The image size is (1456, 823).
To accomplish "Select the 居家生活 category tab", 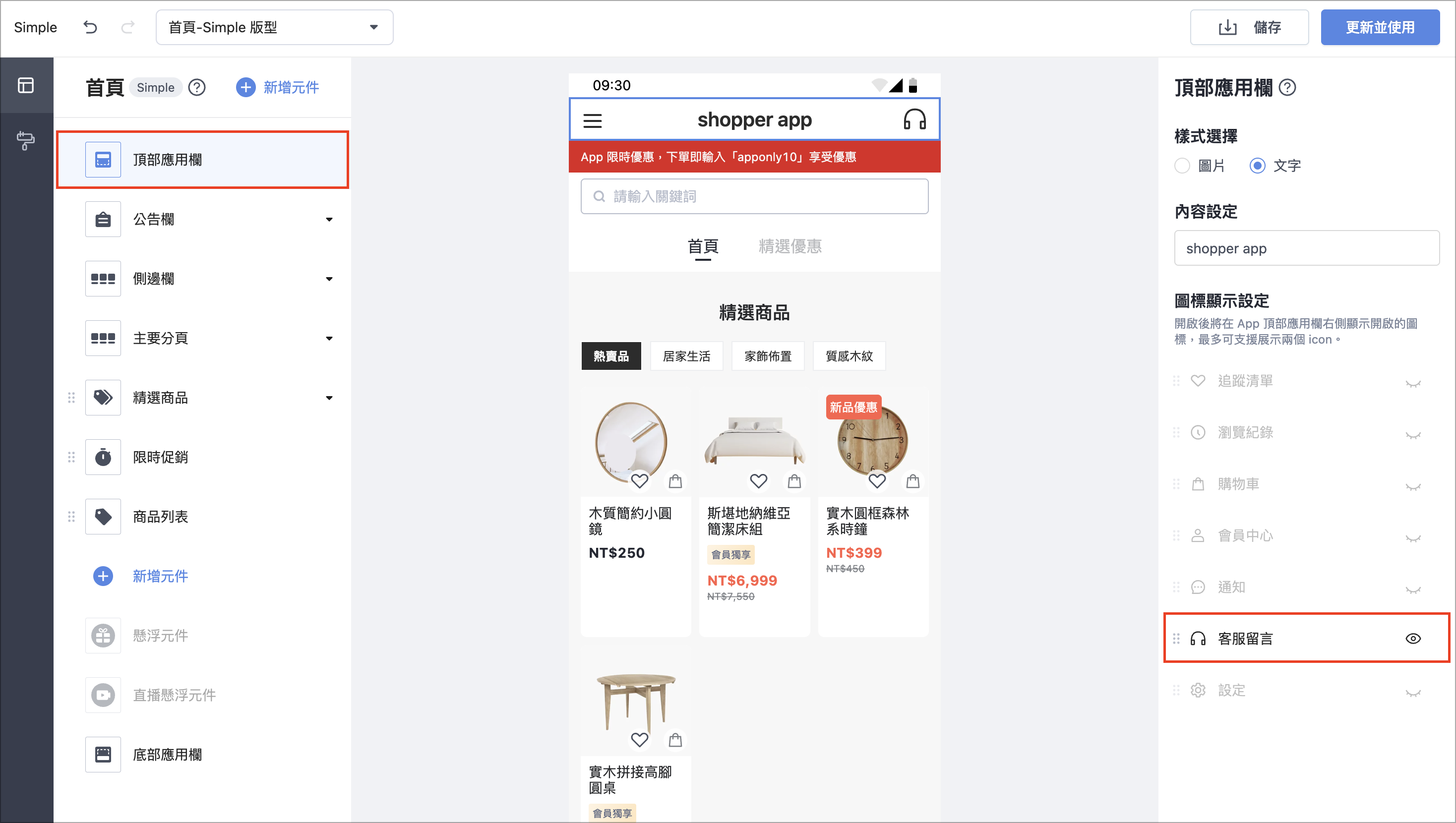I will coord(686,356).
